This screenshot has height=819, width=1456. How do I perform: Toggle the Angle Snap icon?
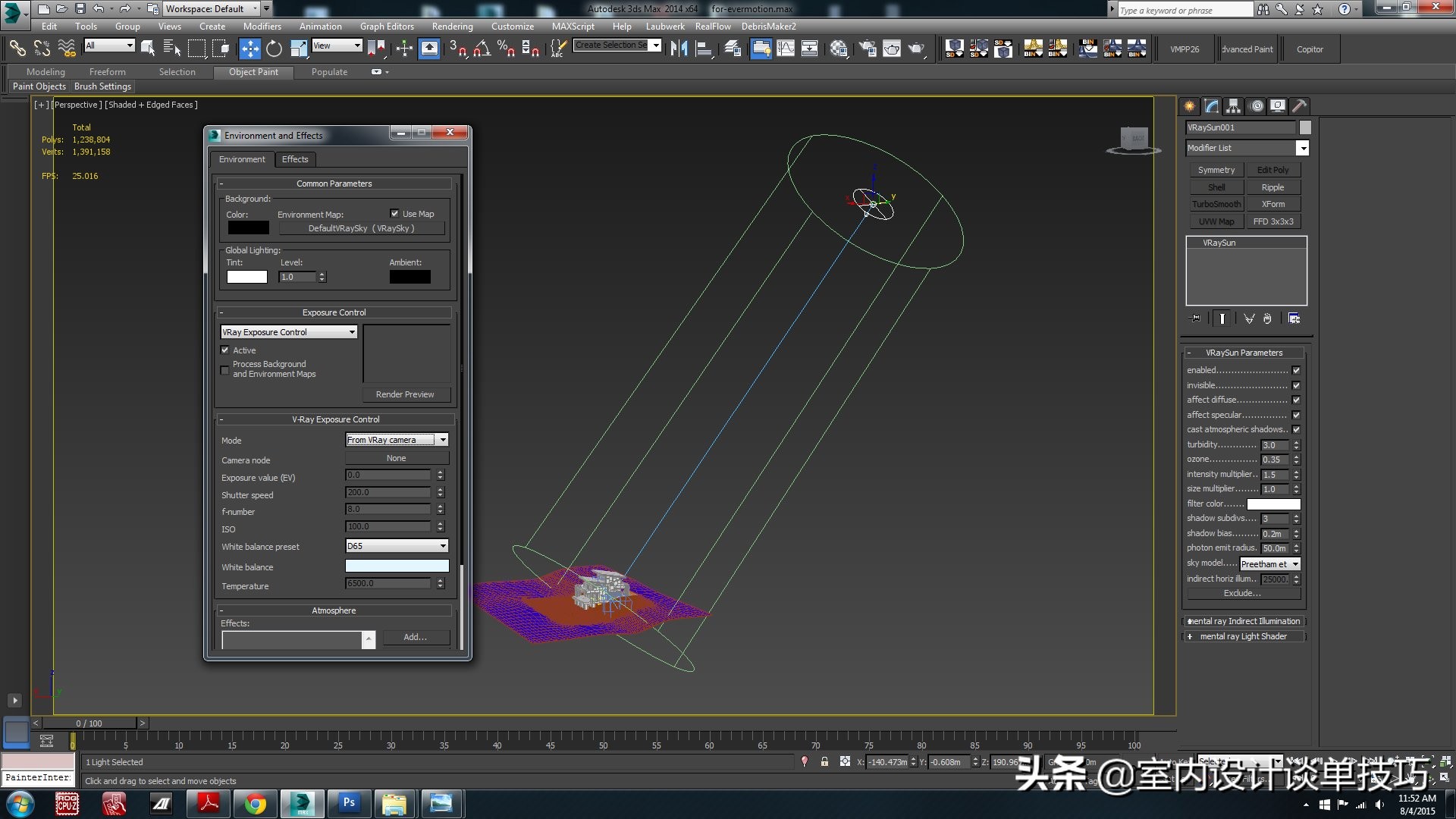point(482,49)
